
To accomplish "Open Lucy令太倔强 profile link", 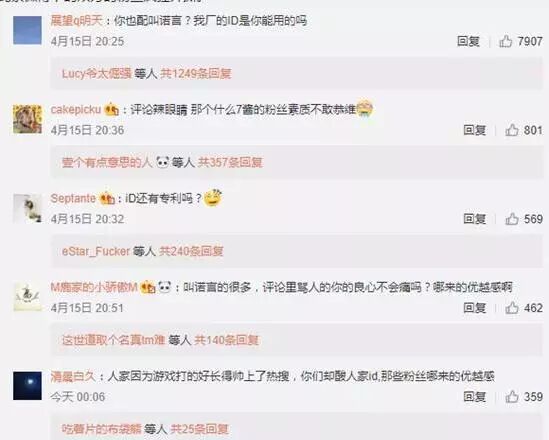I will pyautogui.click(x=97, y=74).
